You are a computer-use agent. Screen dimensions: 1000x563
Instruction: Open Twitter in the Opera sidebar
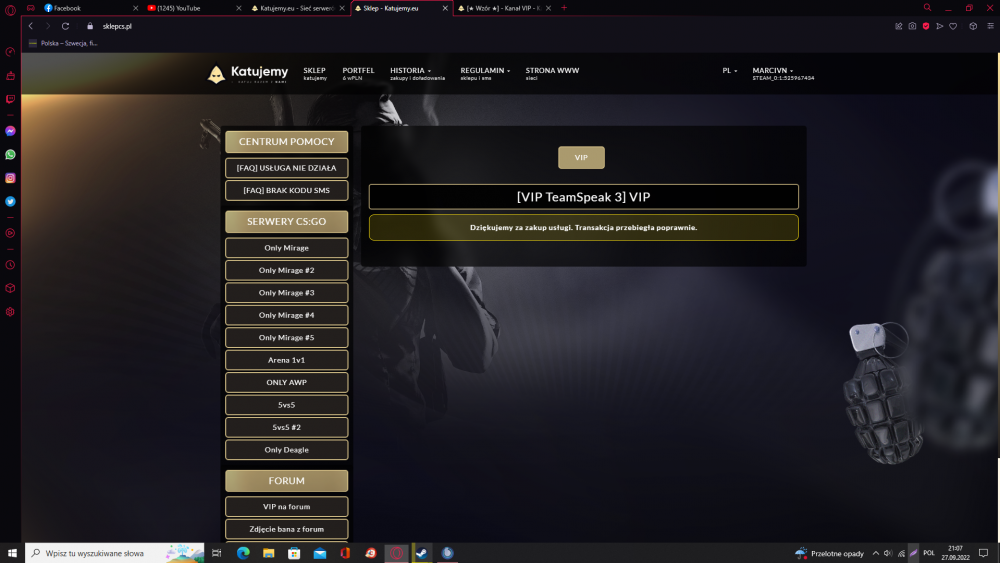pos(10,201)
